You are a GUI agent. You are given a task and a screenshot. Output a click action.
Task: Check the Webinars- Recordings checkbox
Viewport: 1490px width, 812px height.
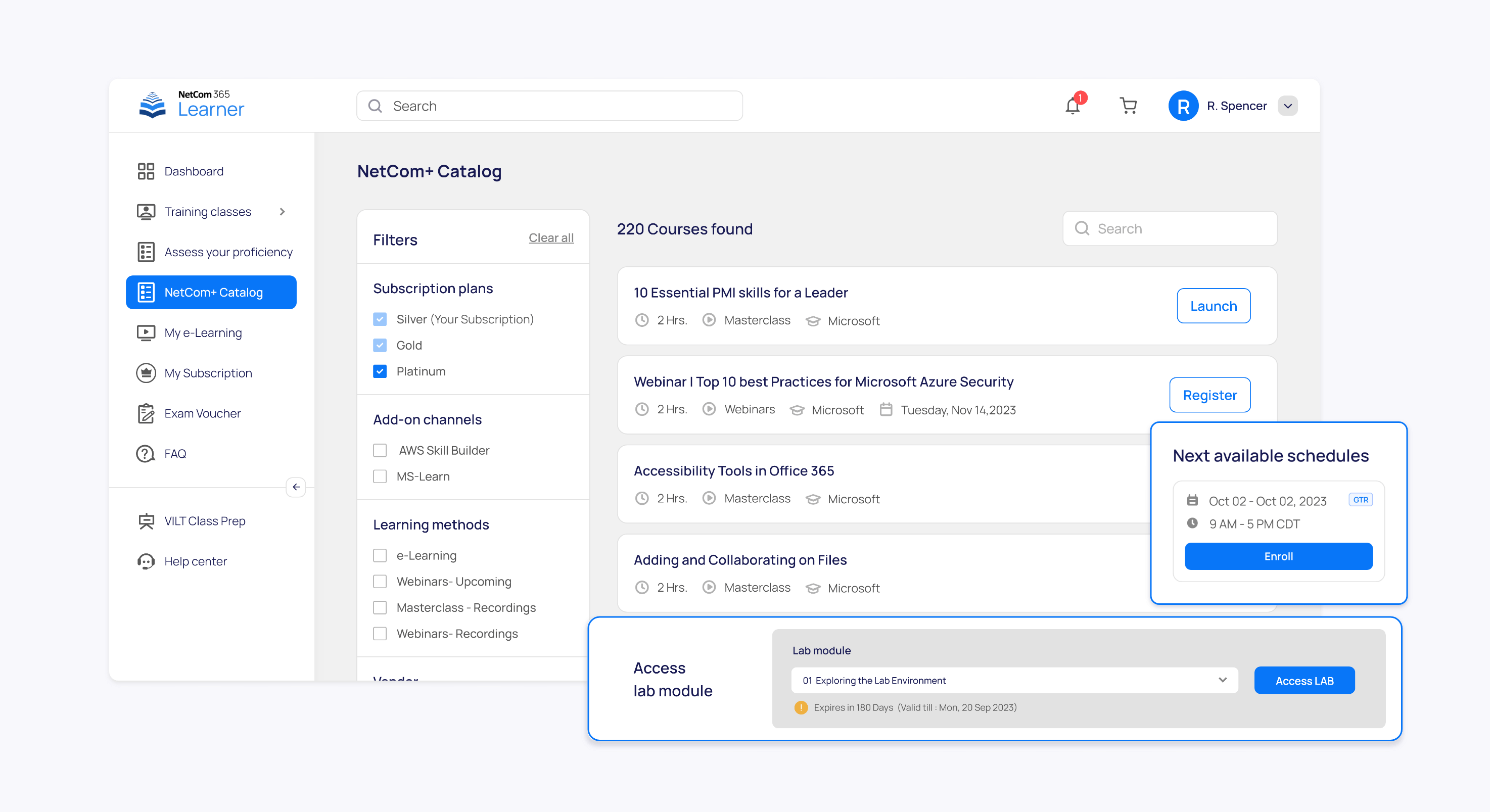point(380,634)
